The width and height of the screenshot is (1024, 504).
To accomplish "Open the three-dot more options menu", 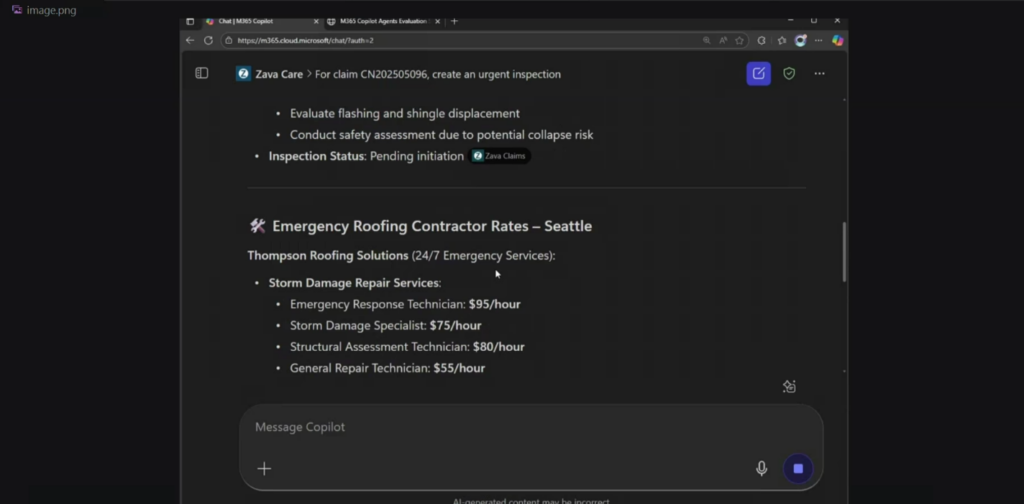I will tap(819, 73).
